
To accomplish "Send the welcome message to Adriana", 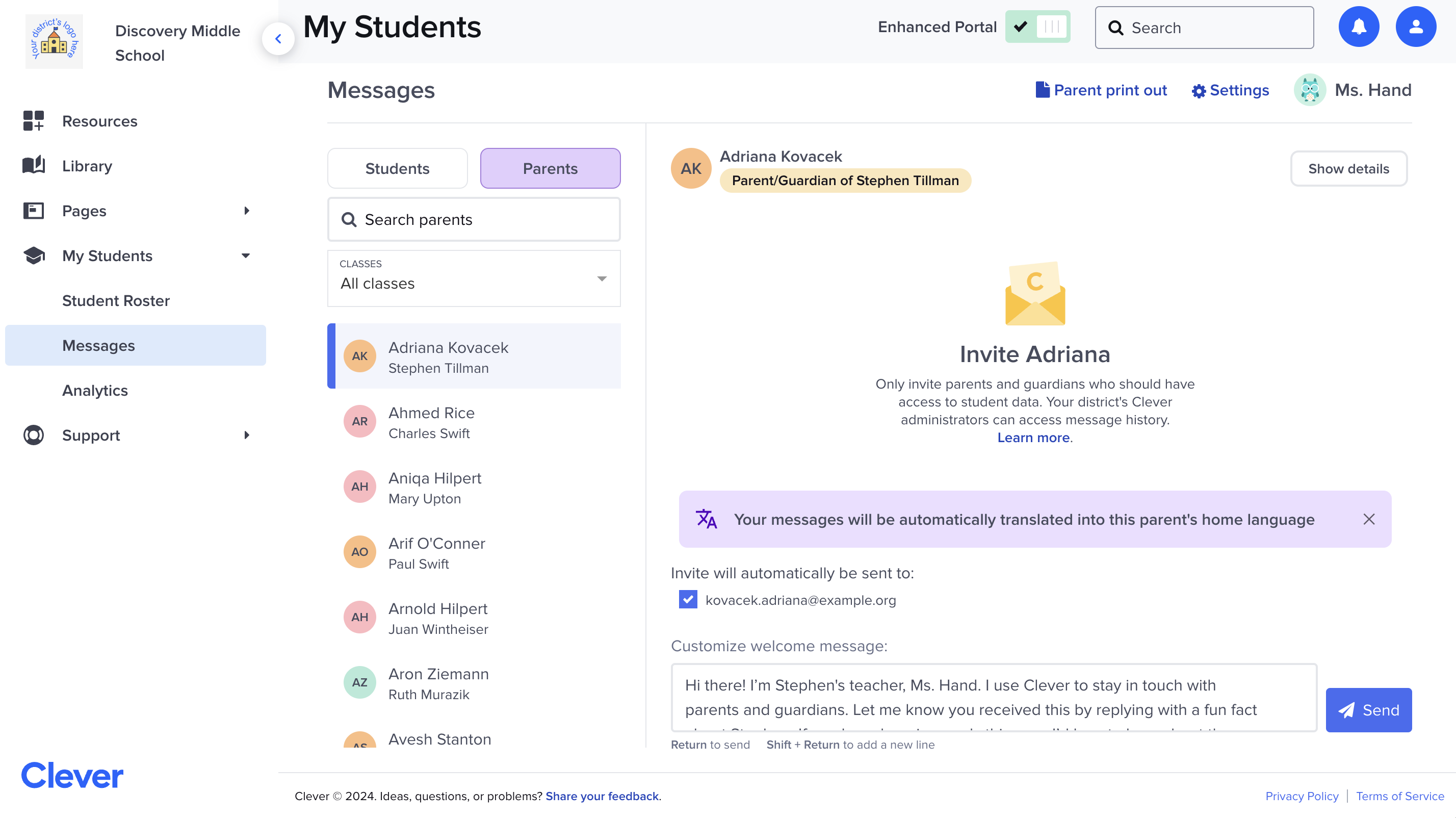I will 1368,709.
